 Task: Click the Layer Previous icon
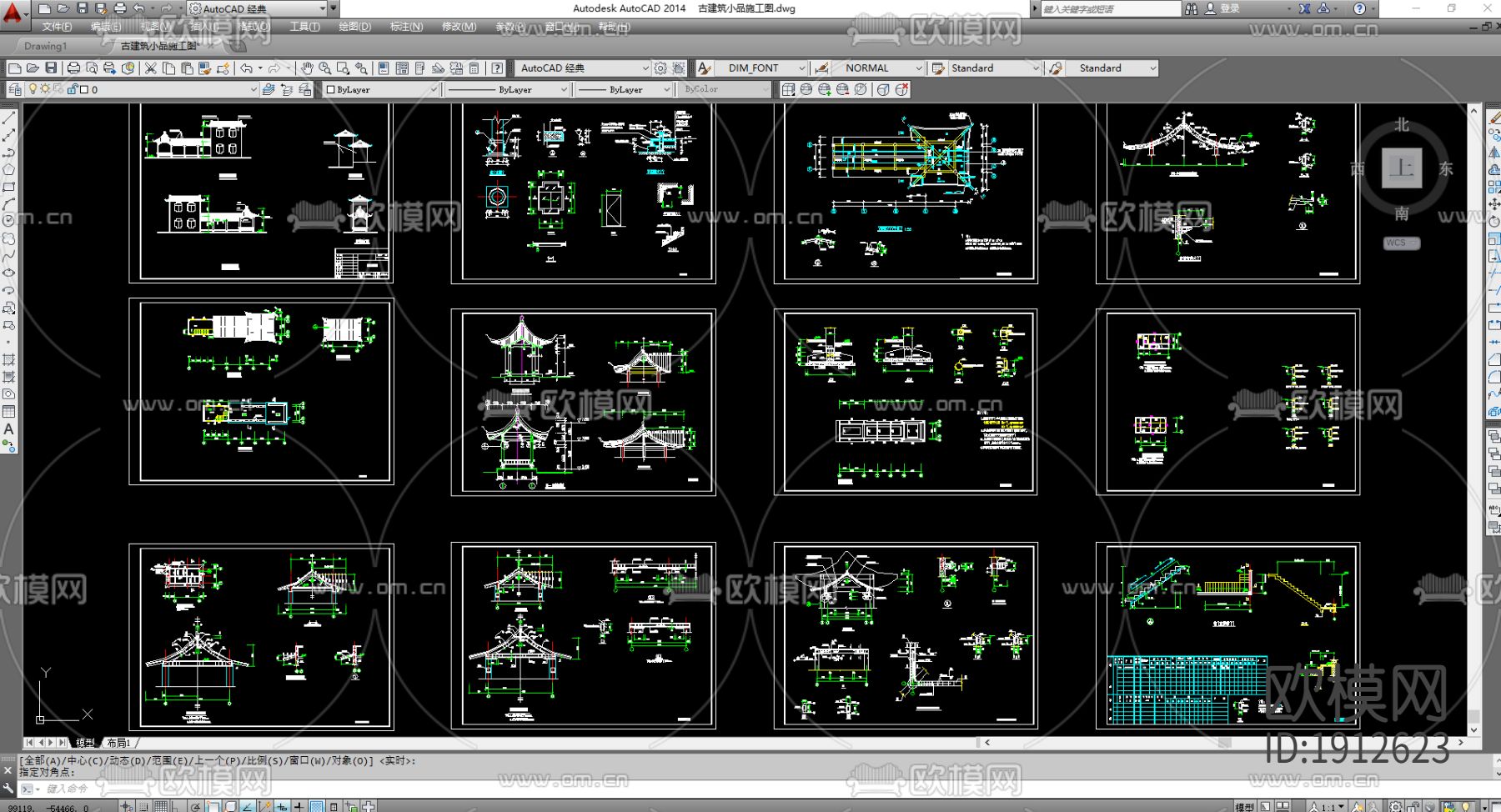(287, 89)
